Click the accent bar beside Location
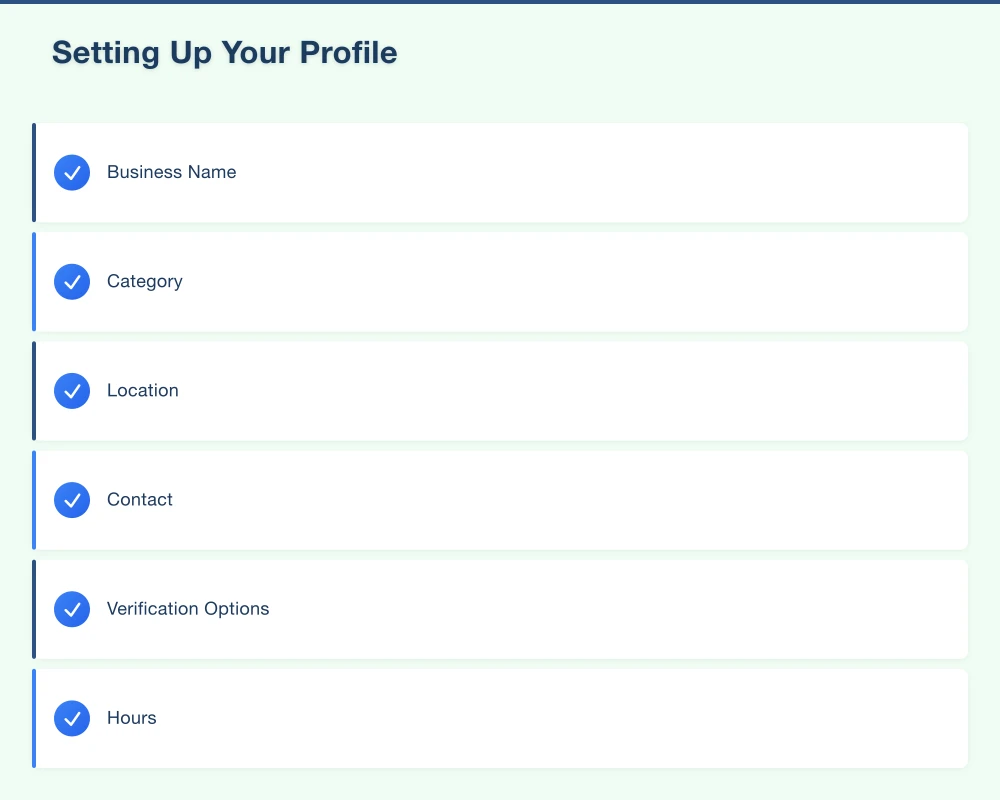 click(34, 390)
